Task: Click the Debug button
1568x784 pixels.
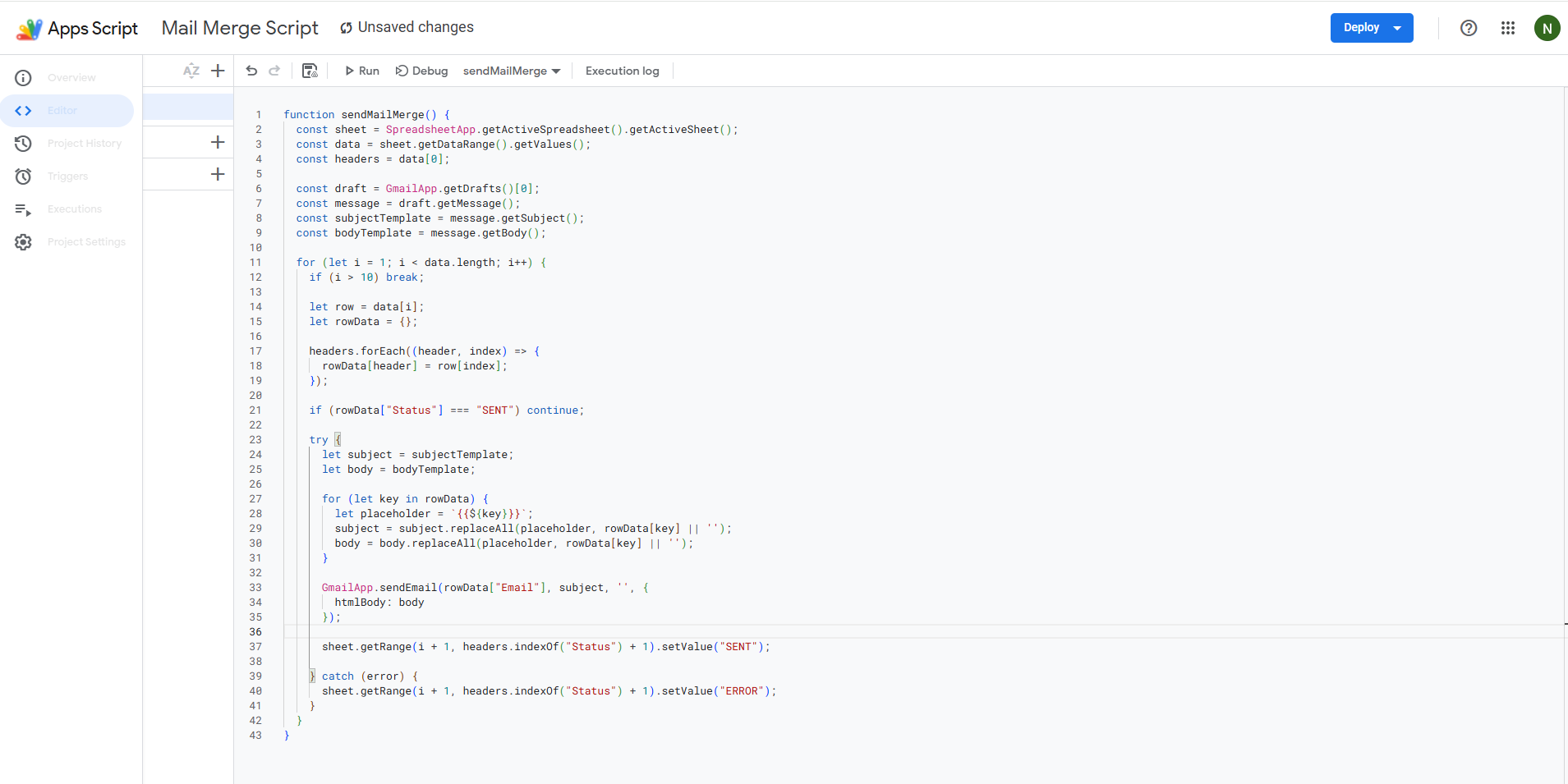Action: pyautogui.click(x=421, y=71)
